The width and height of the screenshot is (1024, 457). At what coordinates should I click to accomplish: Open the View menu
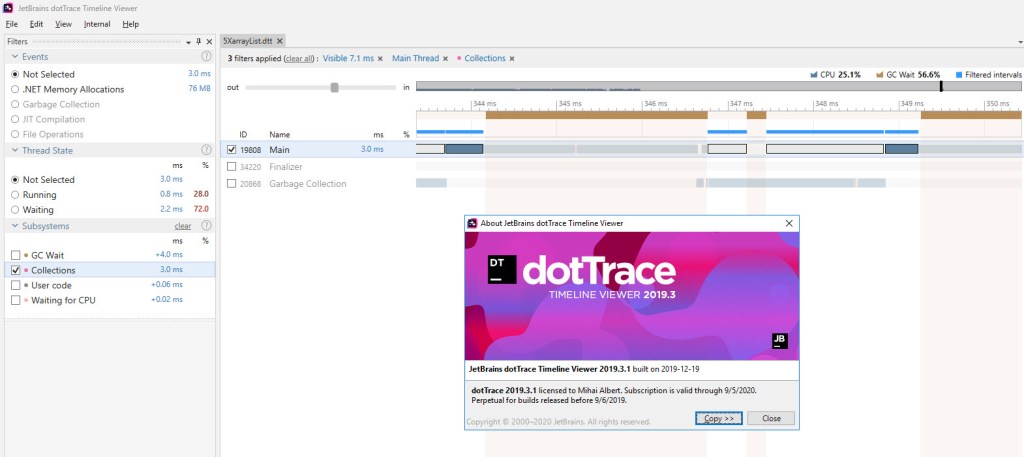pyautogui.click(x=63, y=23)
